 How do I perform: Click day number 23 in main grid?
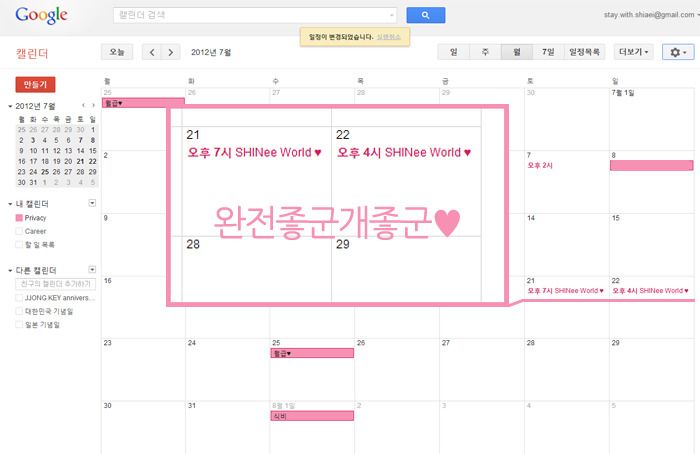point(108,343)
